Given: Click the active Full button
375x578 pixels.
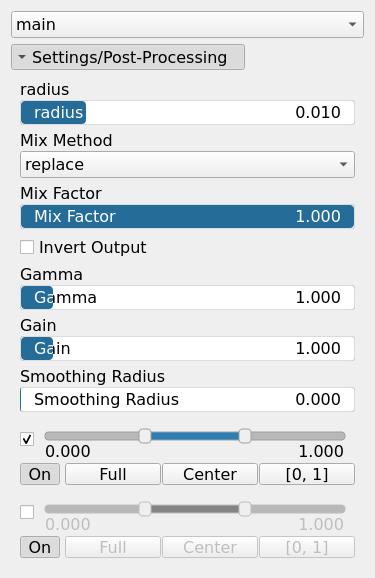Looking at the screenshot, I should [113, 474].
